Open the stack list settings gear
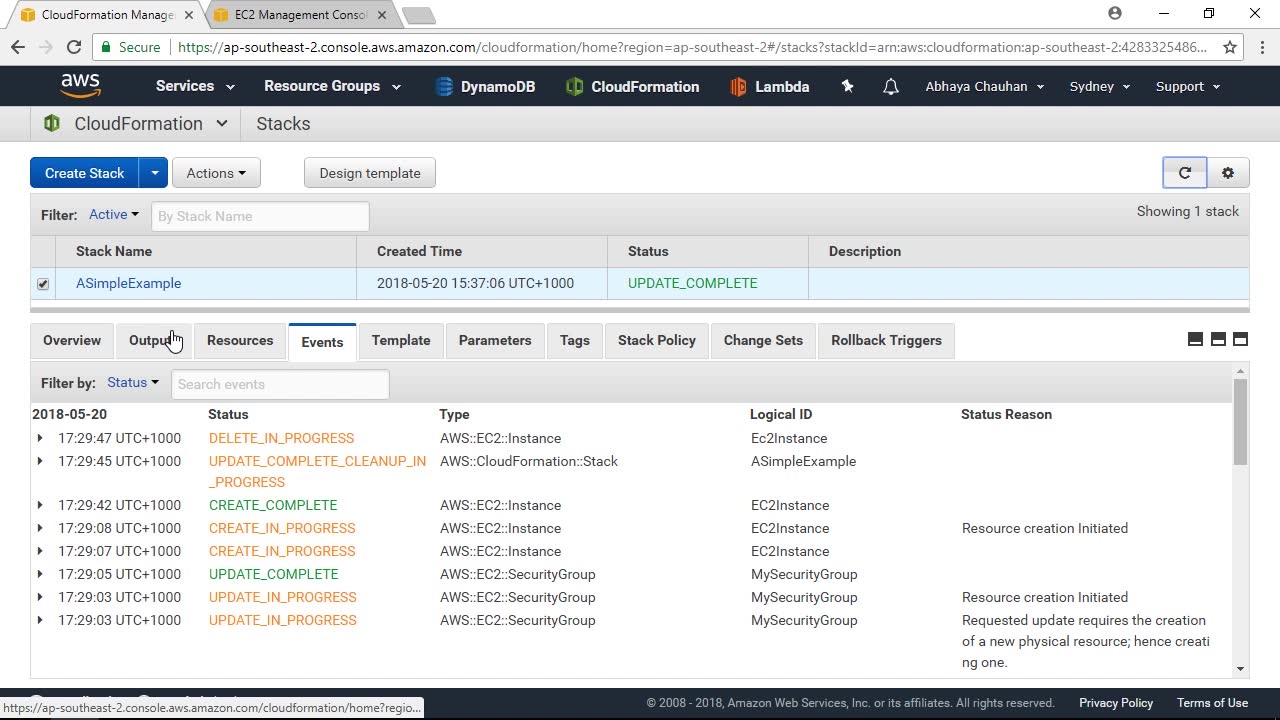The width and height of the screenshot is (1280, 720). point(1228,173)
